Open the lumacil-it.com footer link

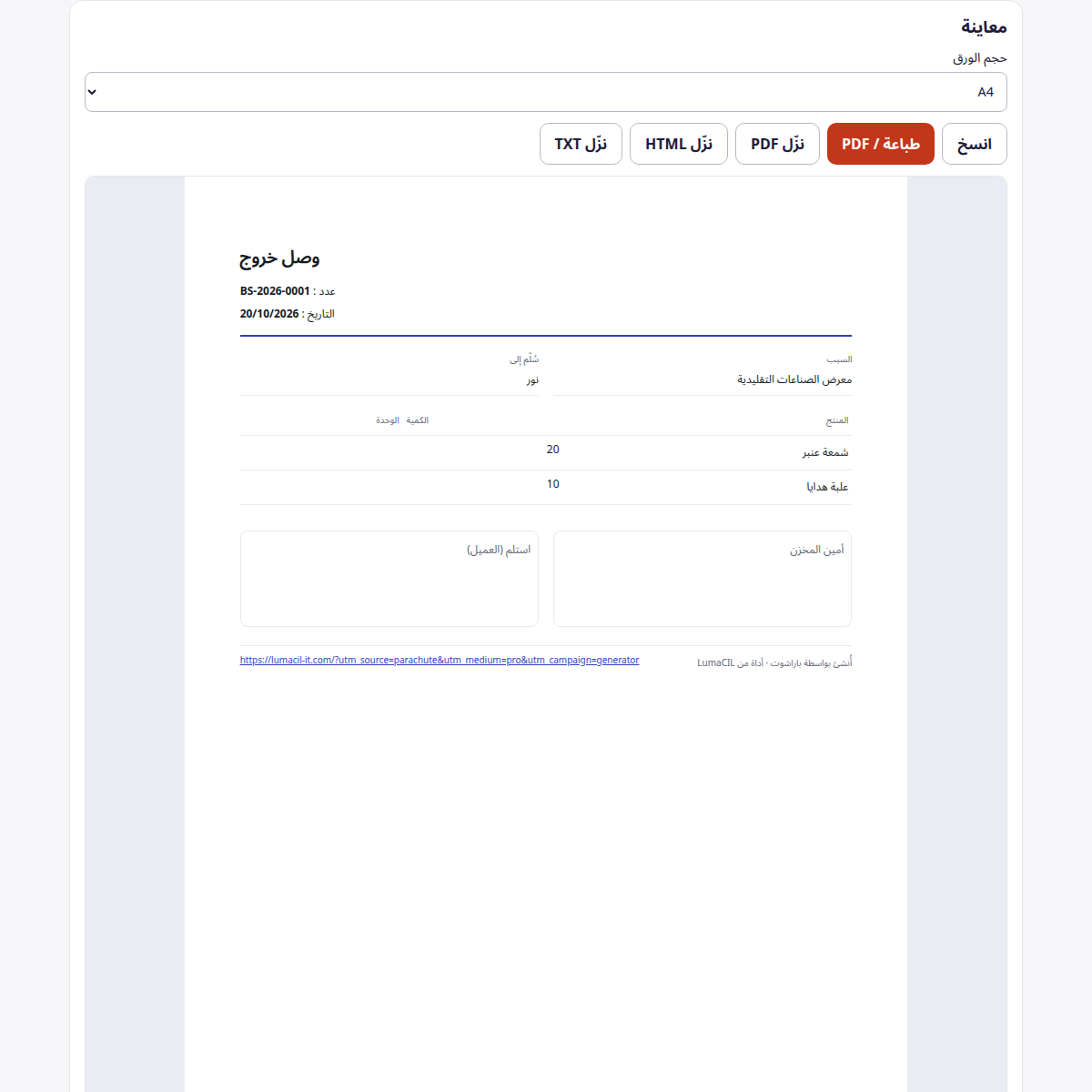coord(440,660)
